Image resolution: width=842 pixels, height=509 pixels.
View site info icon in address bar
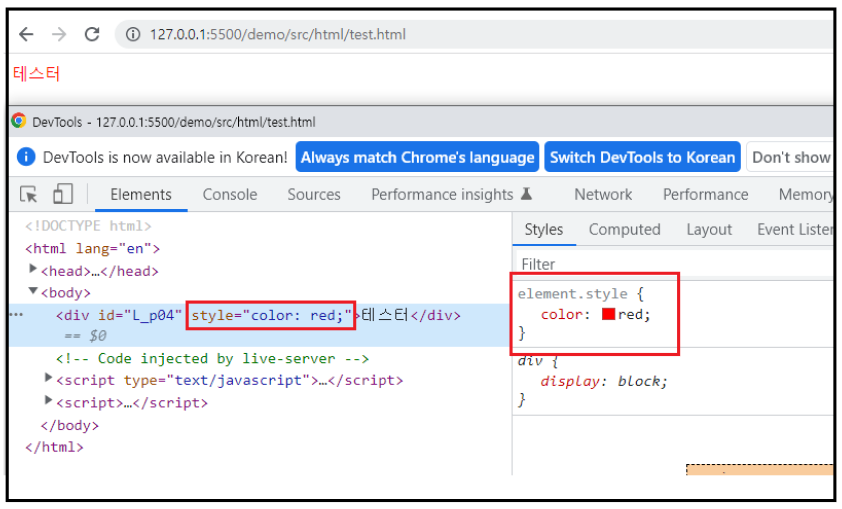(x=133, y=34)
